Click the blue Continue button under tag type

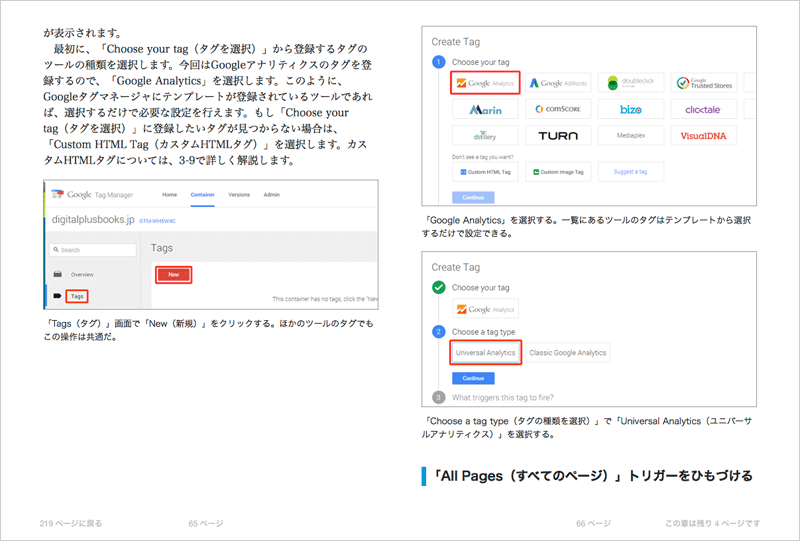coord(473,378)
